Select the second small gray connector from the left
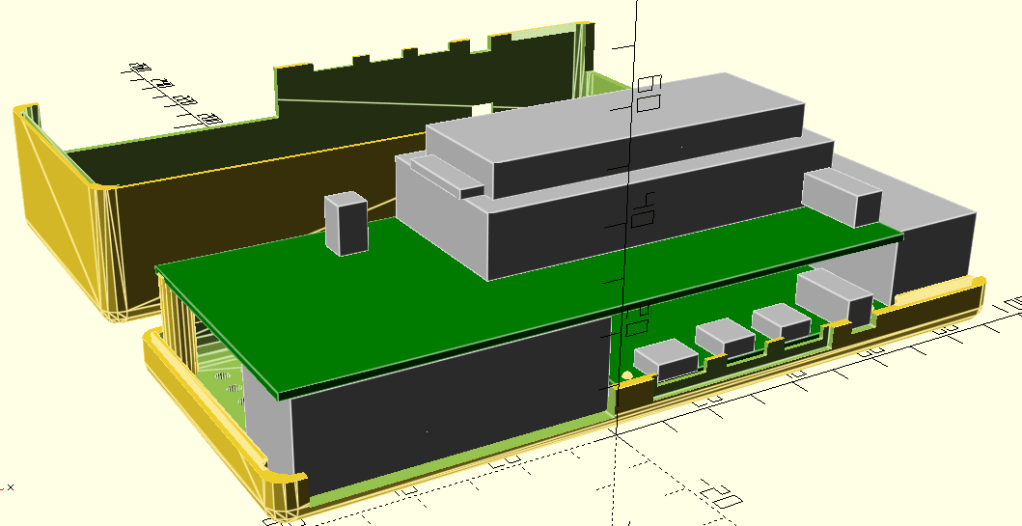The width and height of the screenshot is (1022, 526). coord(725,337)
